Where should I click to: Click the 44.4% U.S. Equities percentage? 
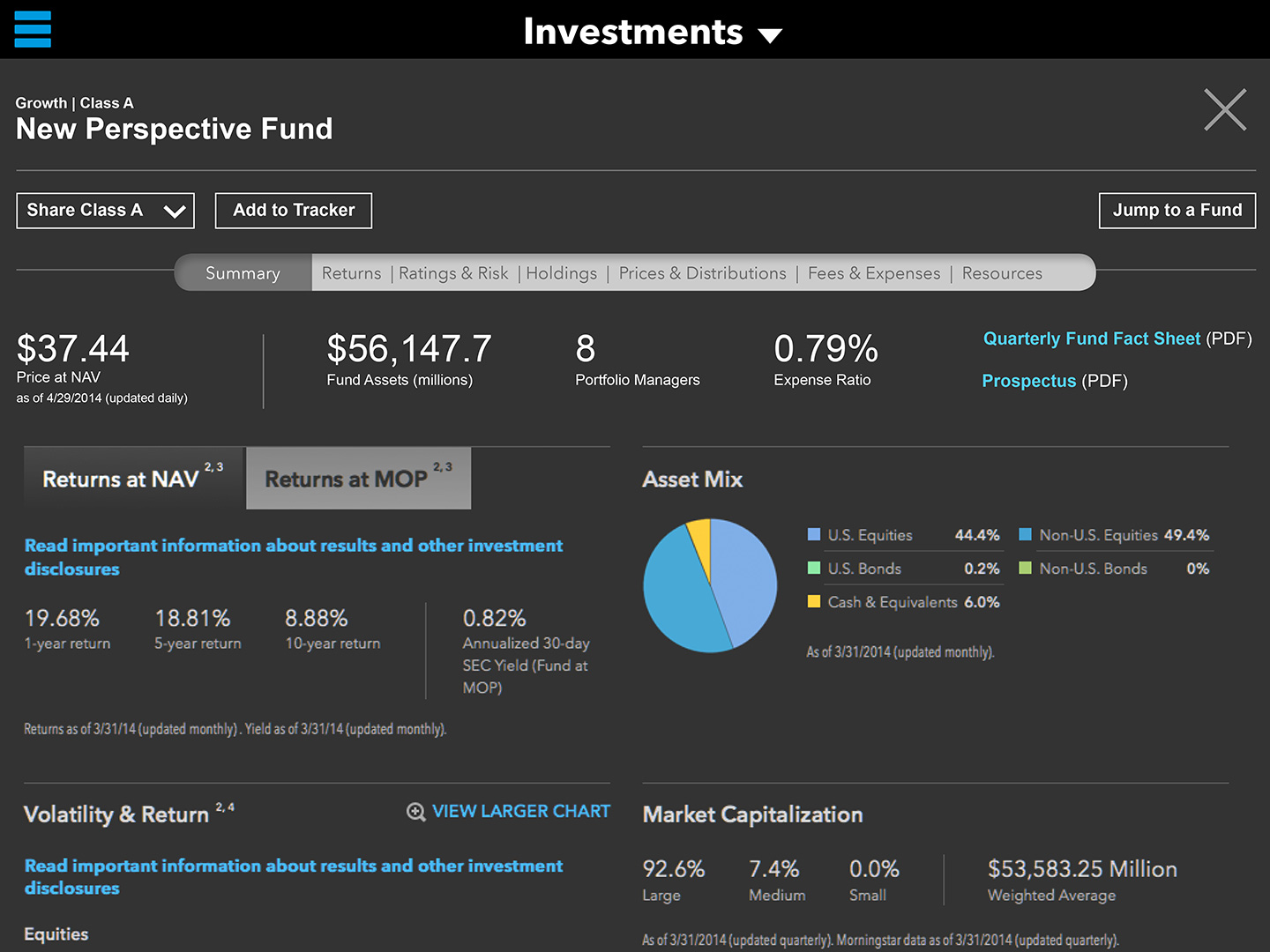(977, 535)
